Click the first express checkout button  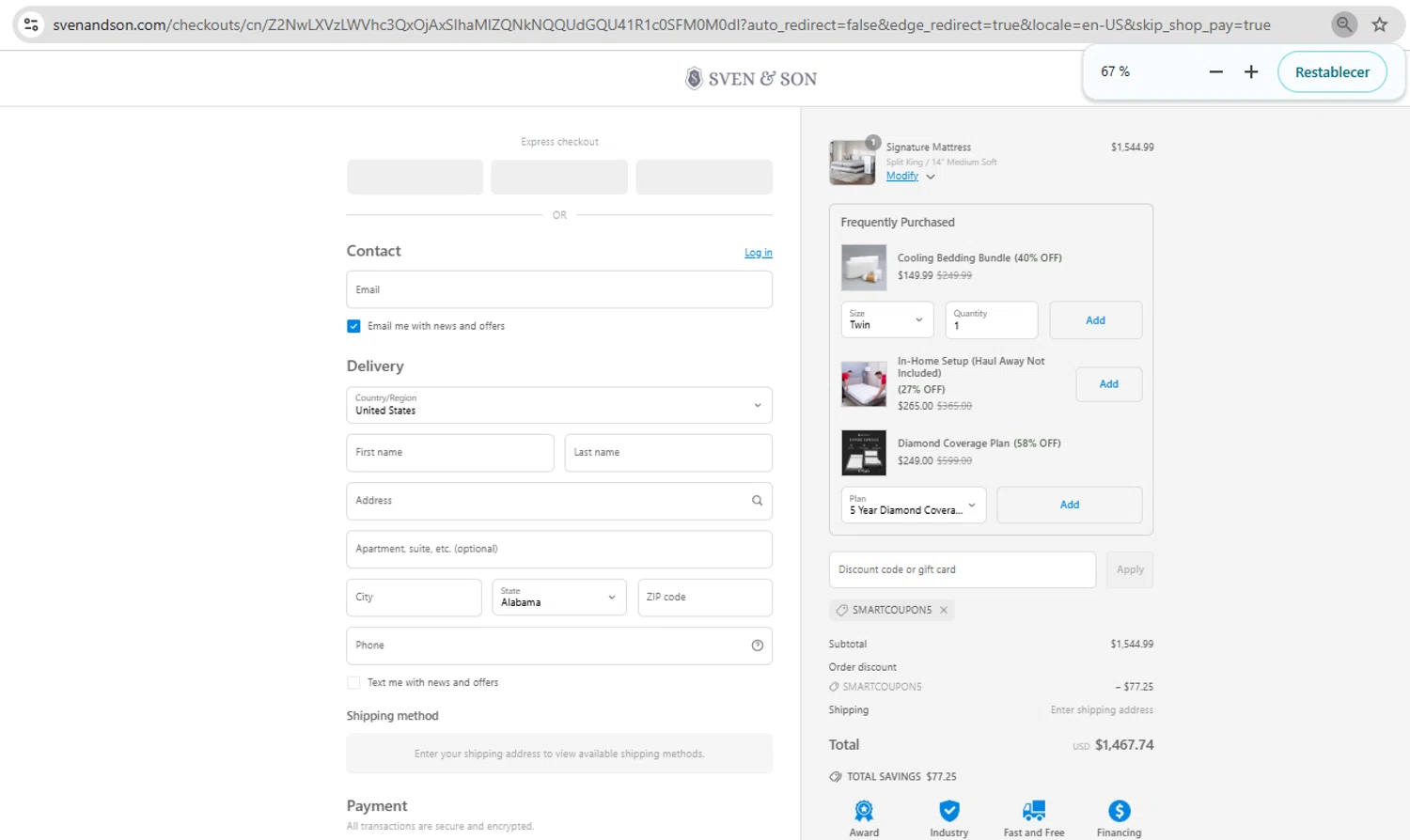click(415, 177)
